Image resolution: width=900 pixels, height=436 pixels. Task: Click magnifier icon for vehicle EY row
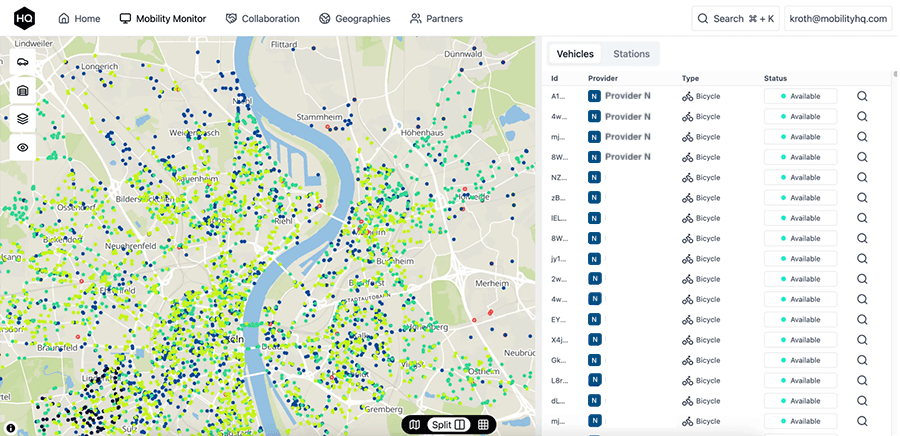[862, 319]
